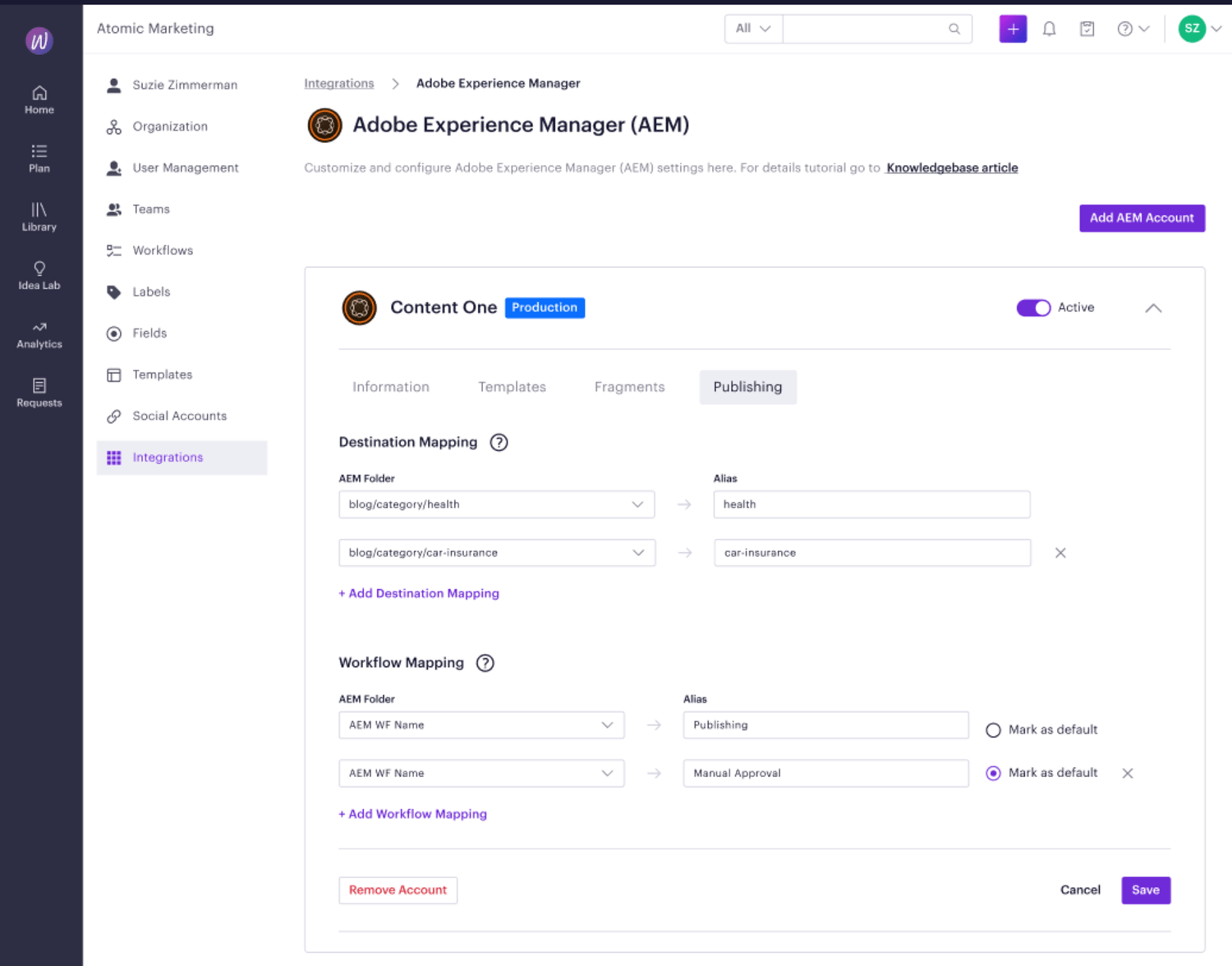The image size is (1232, 966).
Task: Click Remove Account button
Action: coord(398,890)
